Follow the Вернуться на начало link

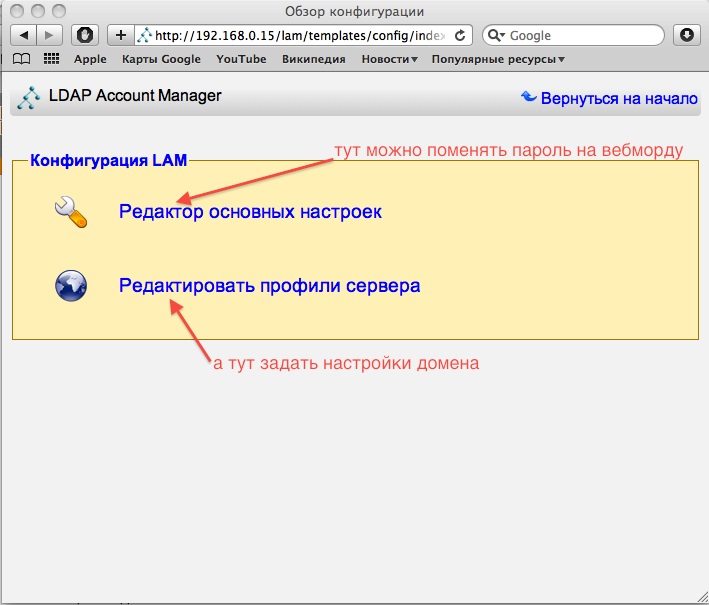click(x=618, y=98)
